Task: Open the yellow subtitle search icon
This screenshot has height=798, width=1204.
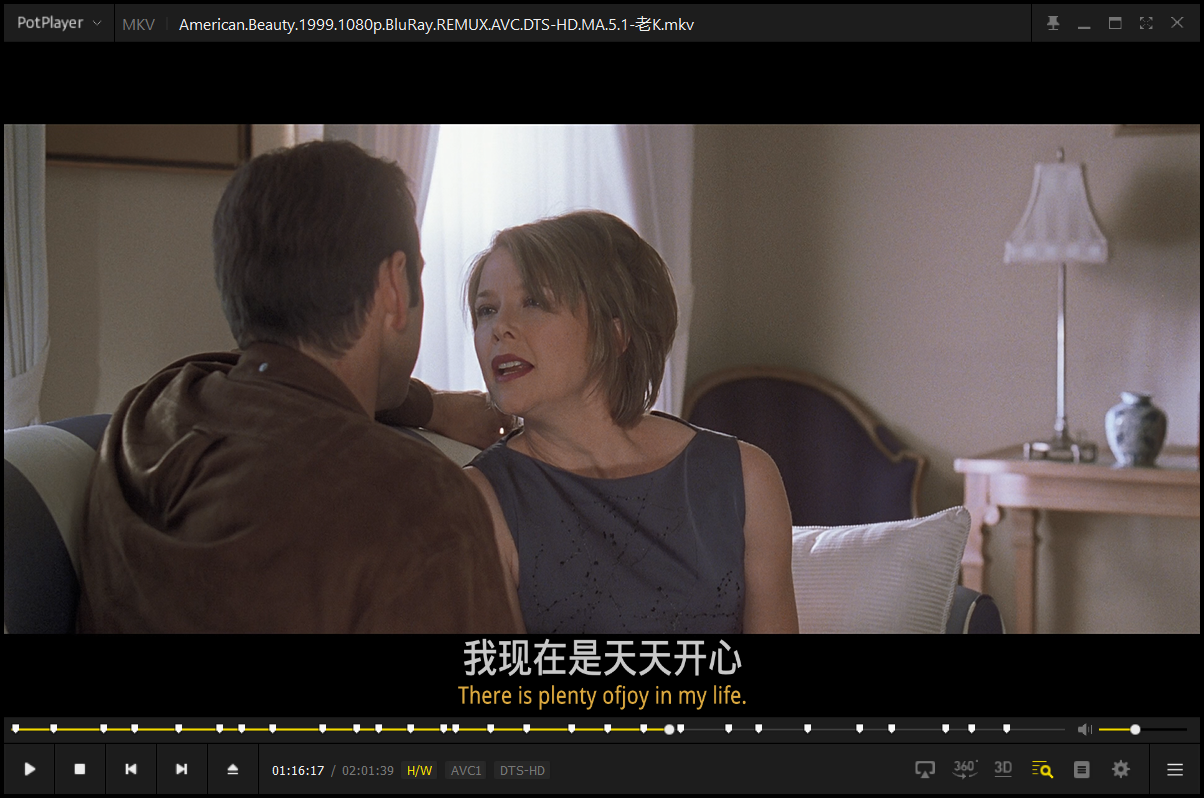Action: [x=1042, y=769]
